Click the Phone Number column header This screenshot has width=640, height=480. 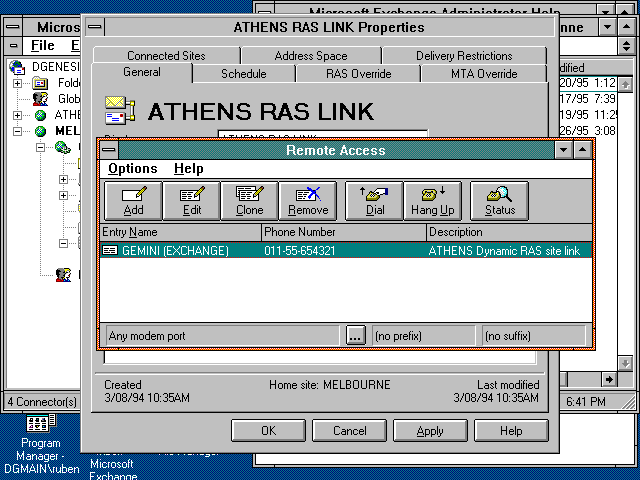pyautogui.click(x=344, y=232)
